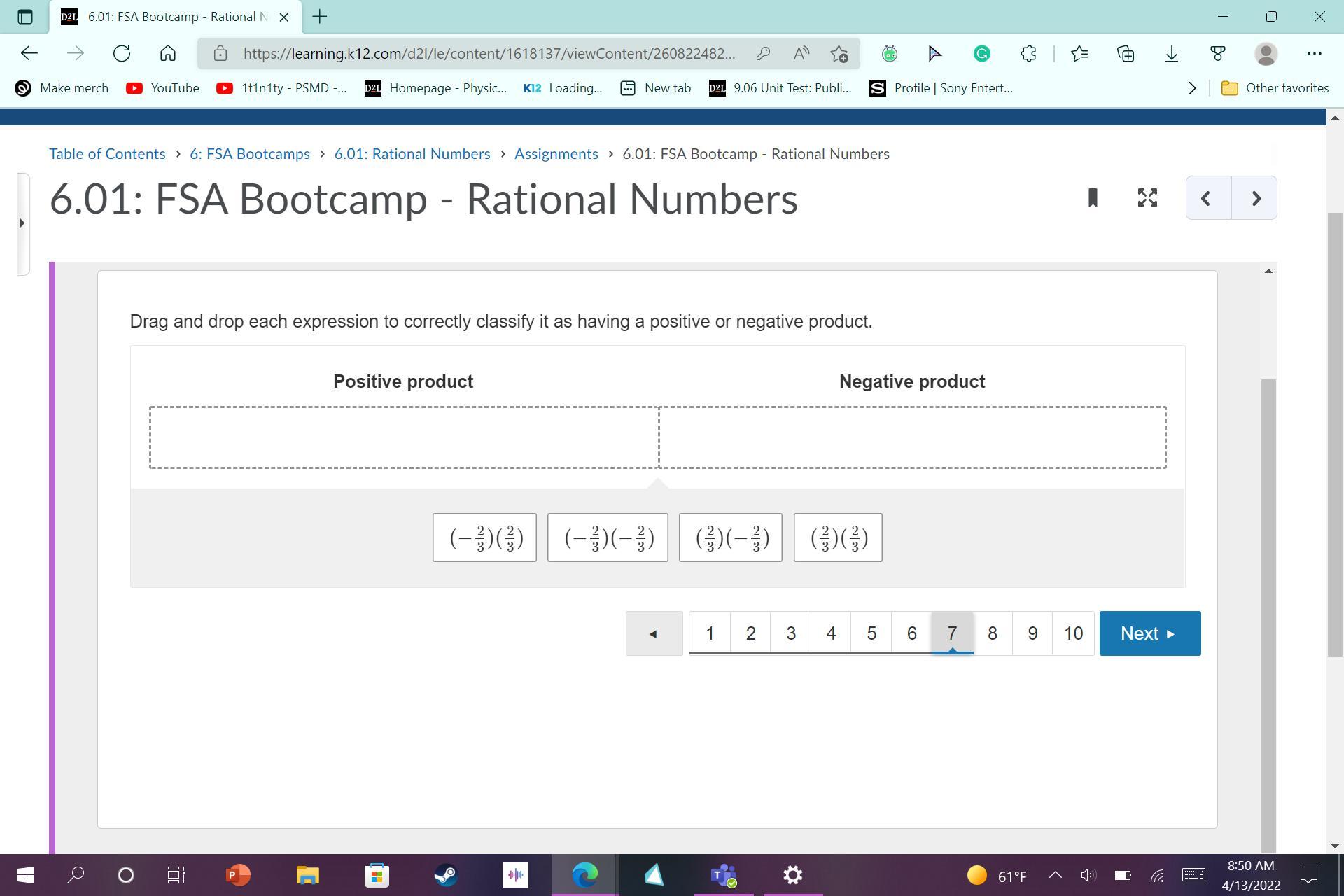Open fullscreen view with expand arrows icon
Screen dimensions: 1344x896
pos(1147,198)
